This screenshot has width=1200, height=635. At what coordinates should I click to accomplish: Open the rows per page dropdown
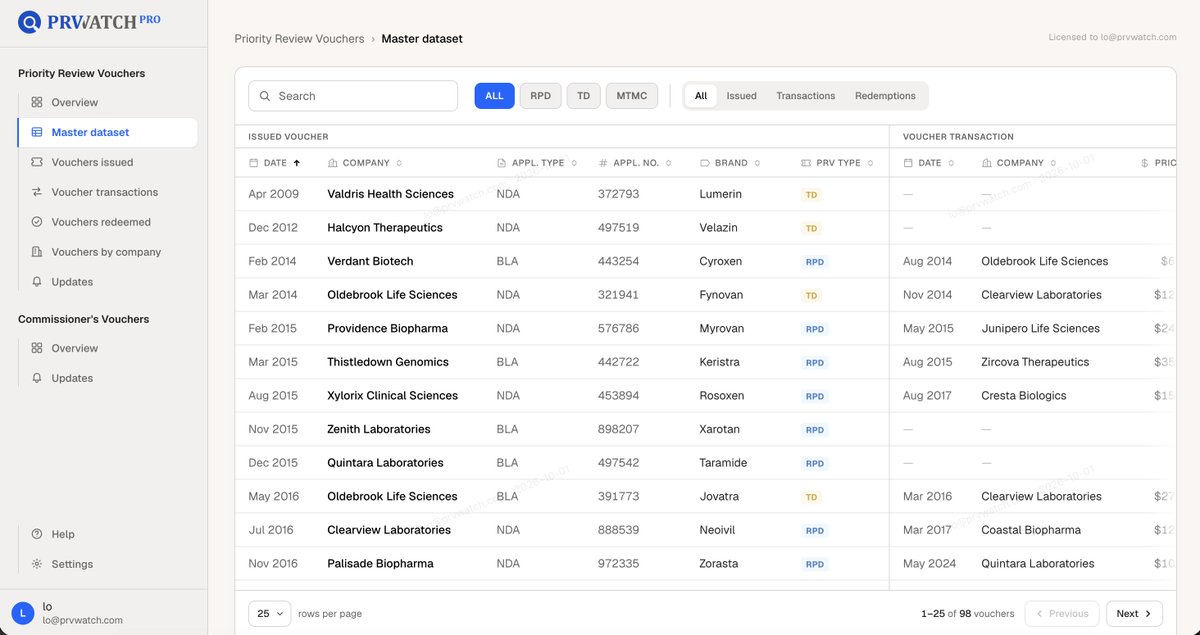pyautogui.click(x=270, y=614)
